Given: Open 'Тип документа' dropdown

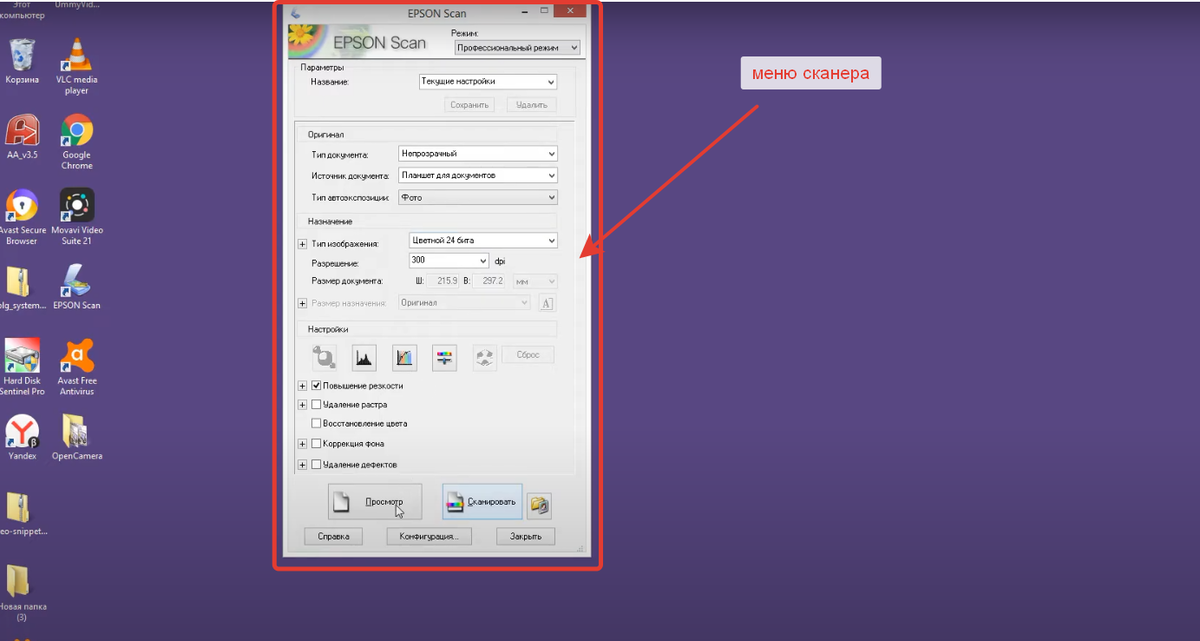Looking at the screenshot, I should pyautogui.click(x=477, y=154).
